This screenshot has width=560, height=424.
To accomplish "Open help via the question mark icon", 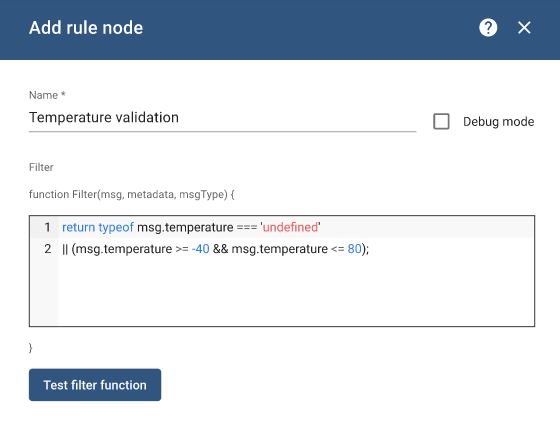I will (x=488, y=28).
